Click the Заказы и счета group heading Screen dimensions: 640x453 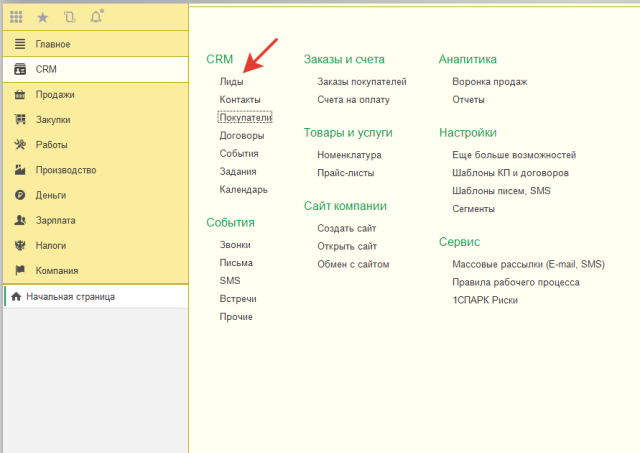tap(344, 60)
